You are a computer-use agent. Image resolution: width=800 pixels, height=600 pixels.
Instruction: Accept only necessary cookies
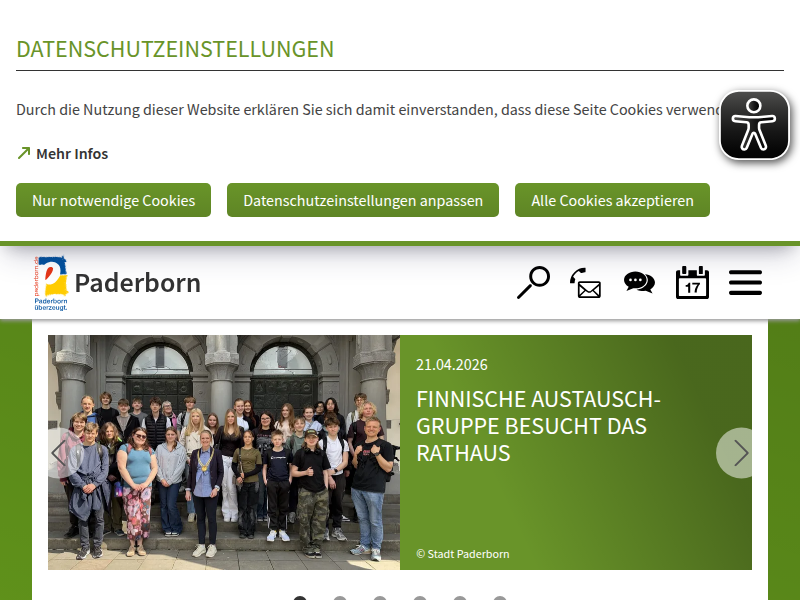click(x=113, y=200)
